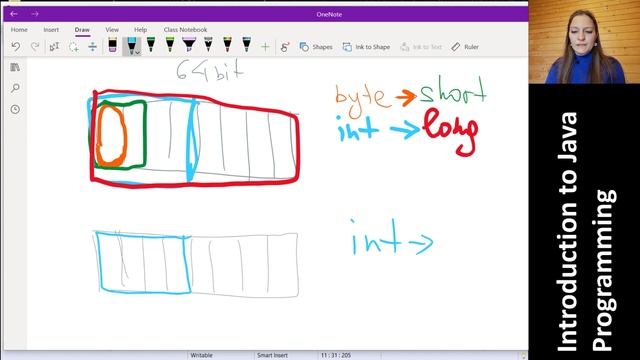Choose the Insert or remove space tool
This screenshot has height=360, width=640.
(x=93, y=47)
